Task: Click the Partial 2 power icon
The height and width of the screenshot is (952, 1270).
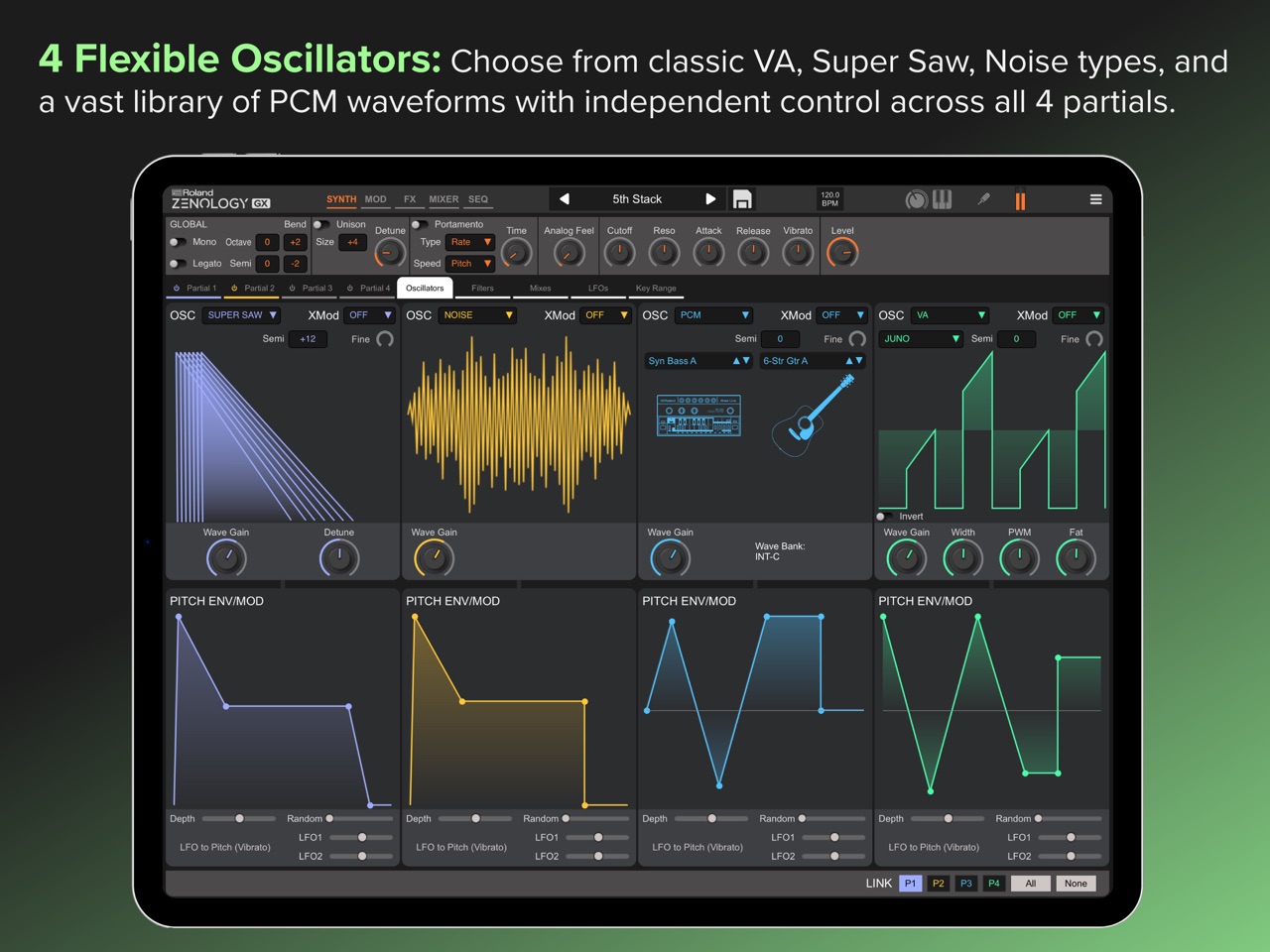Action: 234,289
